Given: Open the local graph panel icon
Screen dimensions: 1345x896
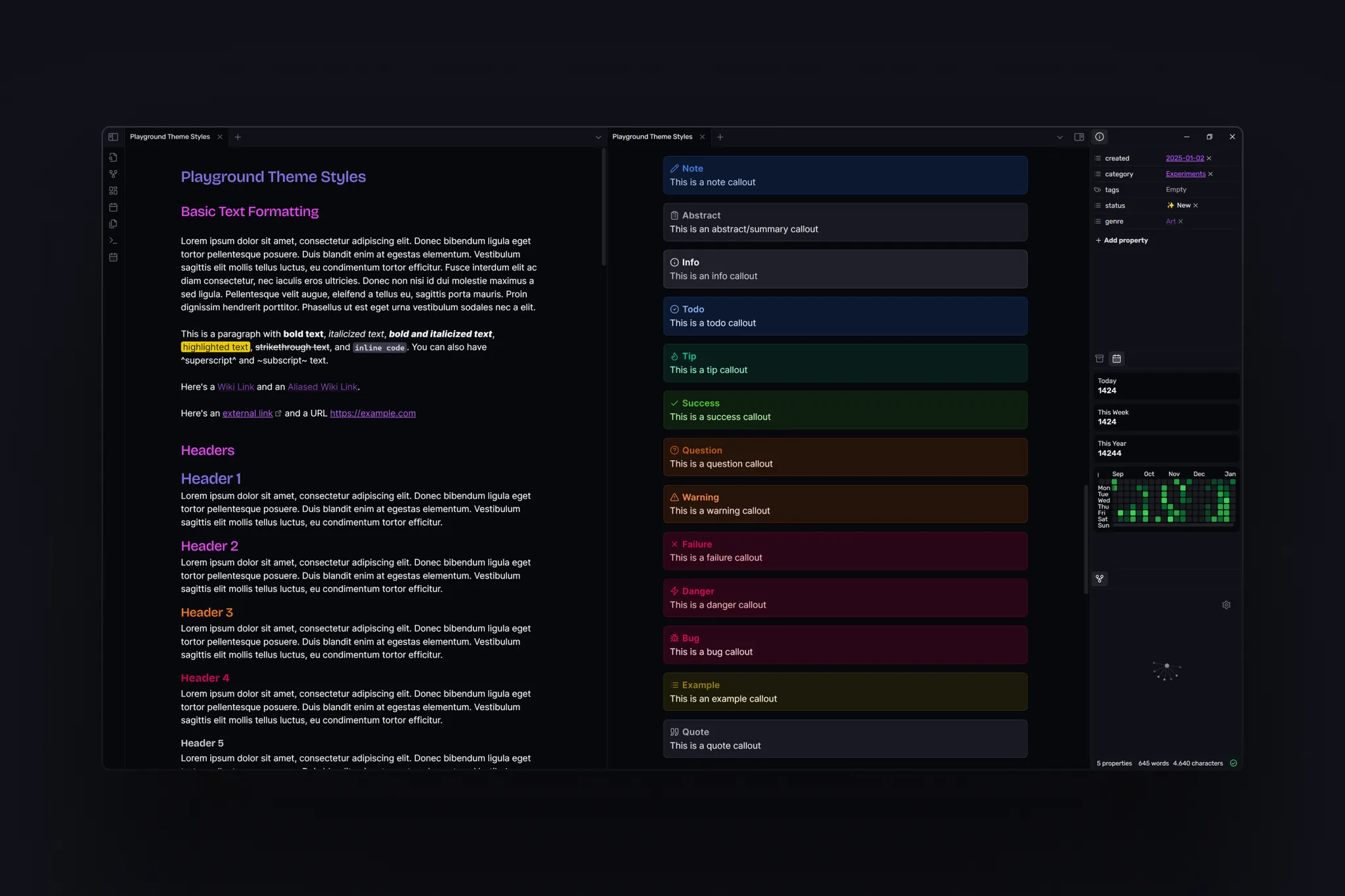Looking at the screenshot, I should pyautogui.click(x=1099, y=578).
